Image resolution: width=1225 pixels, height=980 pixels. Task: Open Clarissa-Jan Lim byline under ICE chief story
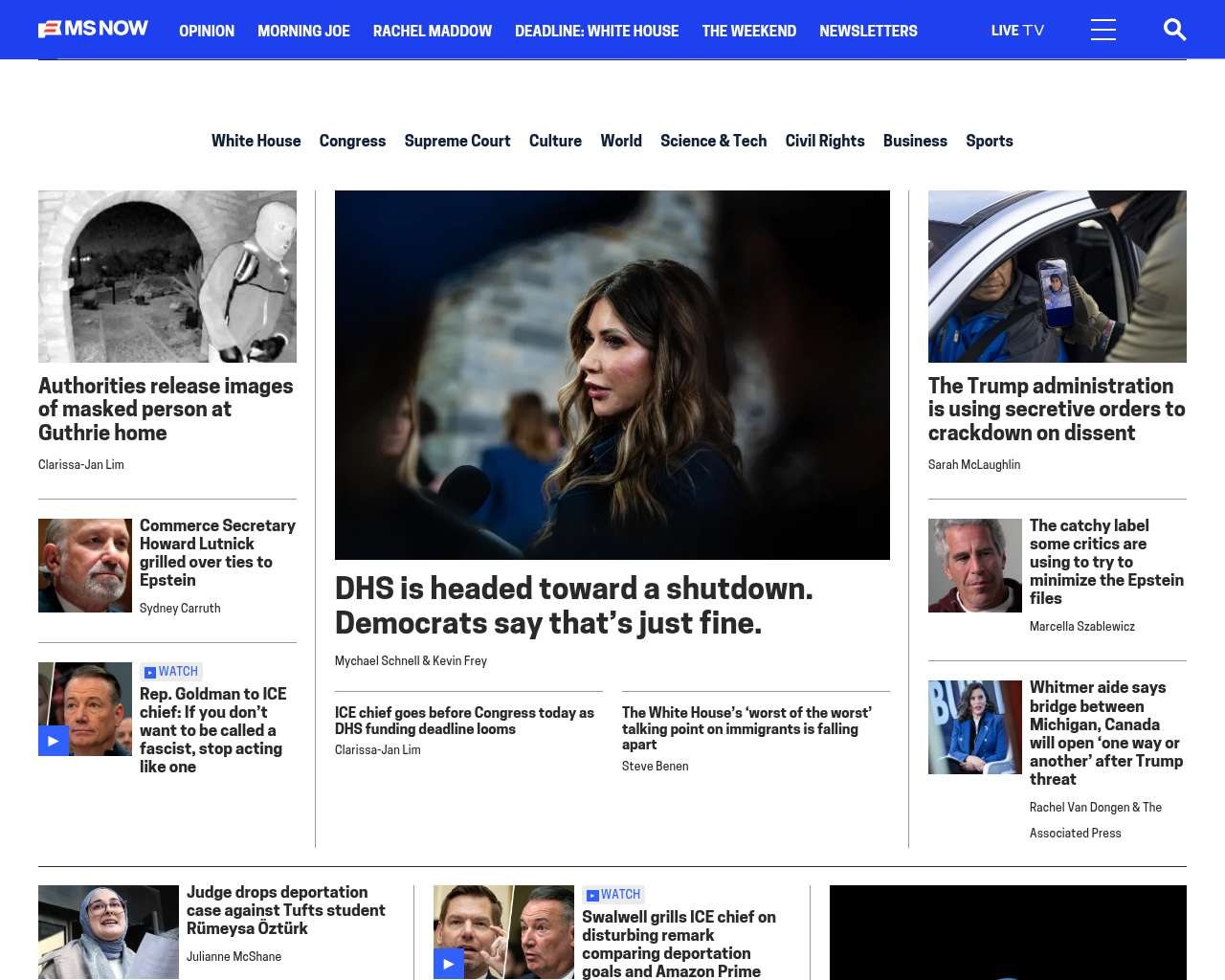378,749
